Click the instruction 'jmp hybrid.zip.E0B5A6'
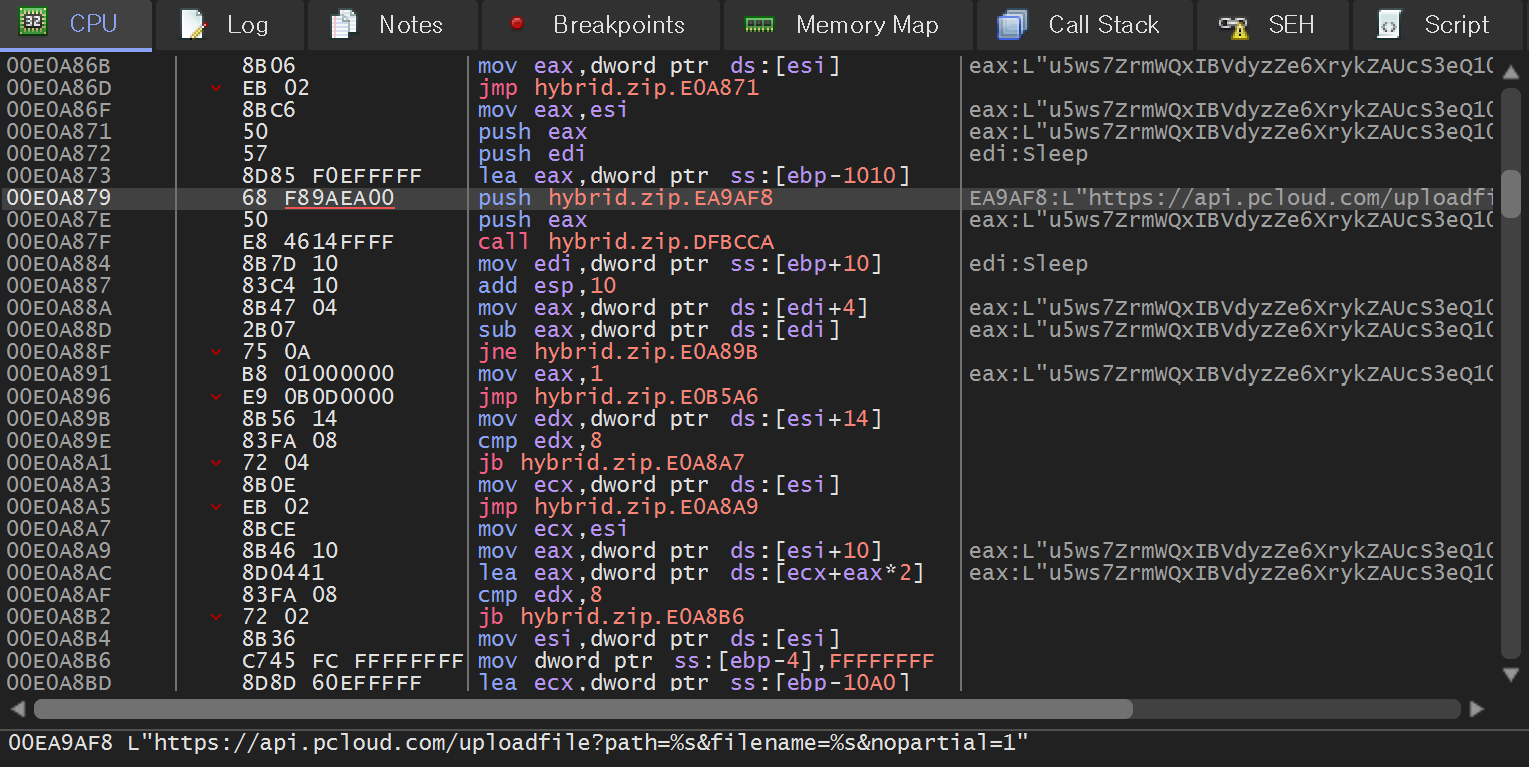This screenshot has width=1530, height=768. [x=618, y=396]
